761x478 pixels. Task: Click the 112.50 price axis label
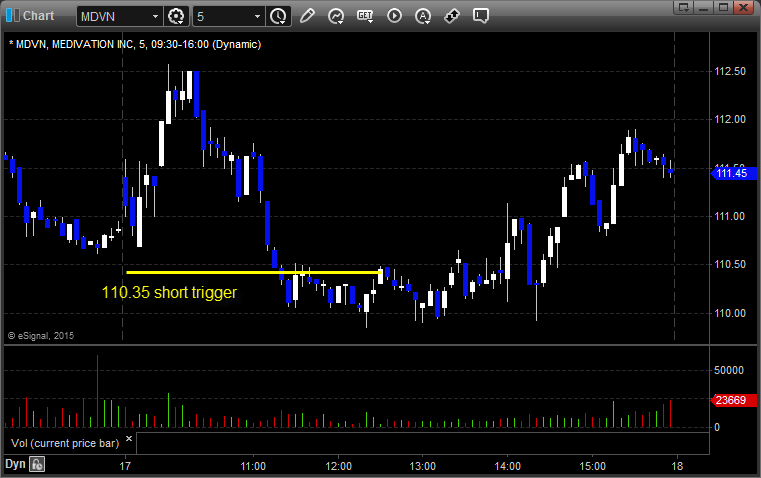pos(730,71)
